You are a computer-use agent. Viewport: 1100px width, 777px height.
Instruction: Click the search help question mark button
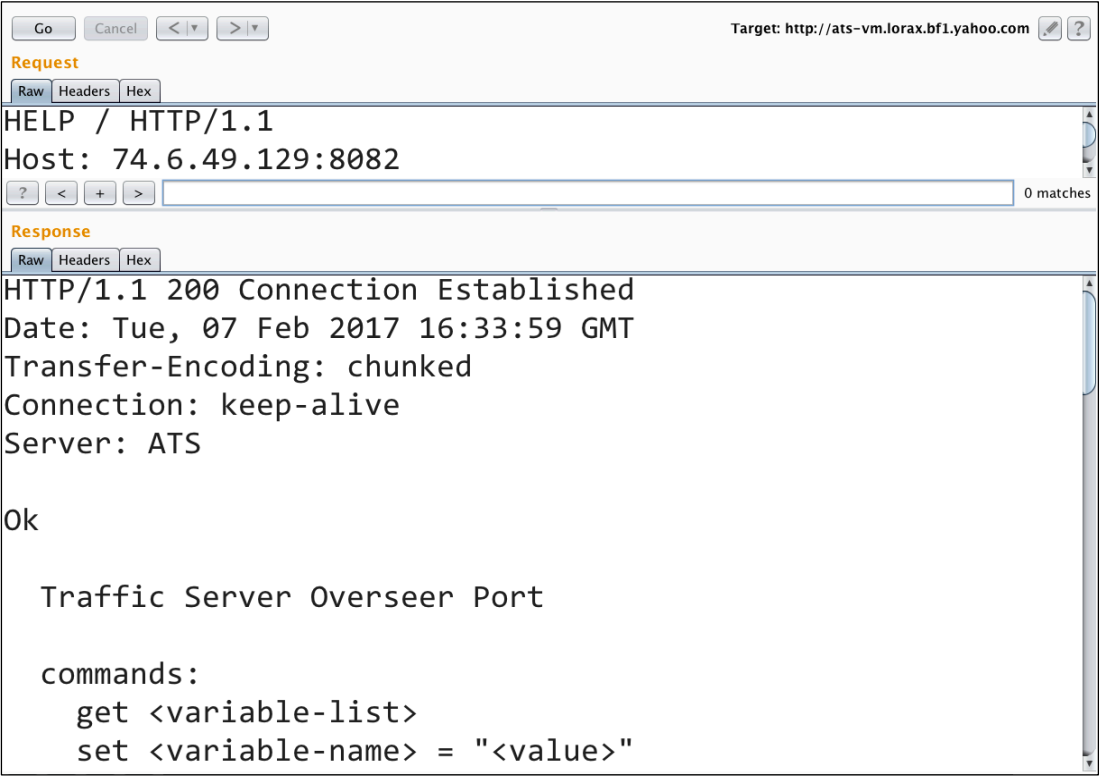(x=22, y=193)
